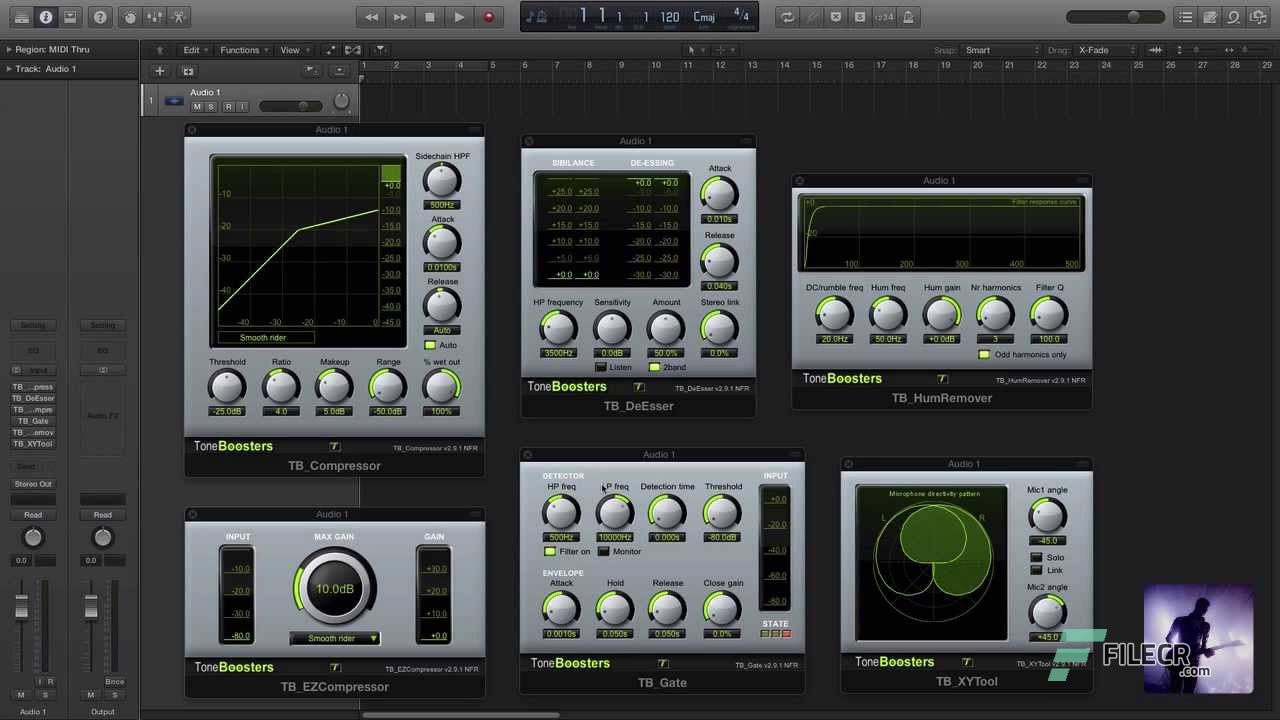Open the Mixer from the toolbar
The width and height of the screenshot is (1280, 720).
[x=154, y=17]
